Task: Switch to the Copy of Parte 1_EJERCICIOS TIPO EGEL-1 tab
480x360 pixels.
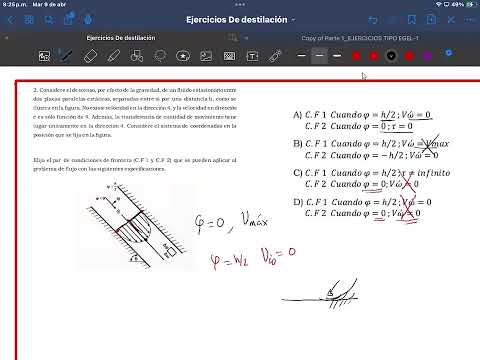Action: click(x=360, y=38)
